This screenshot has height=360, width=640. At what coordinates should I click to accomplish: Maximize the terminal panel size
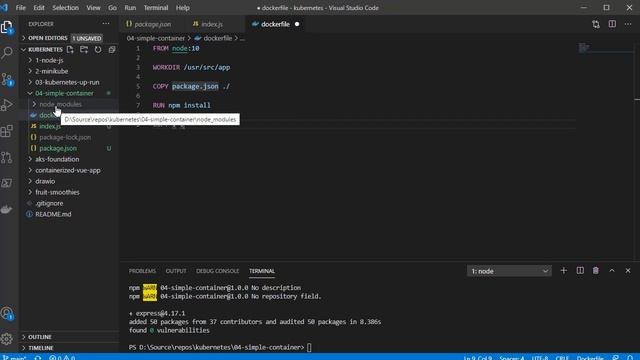coord(612,271)
